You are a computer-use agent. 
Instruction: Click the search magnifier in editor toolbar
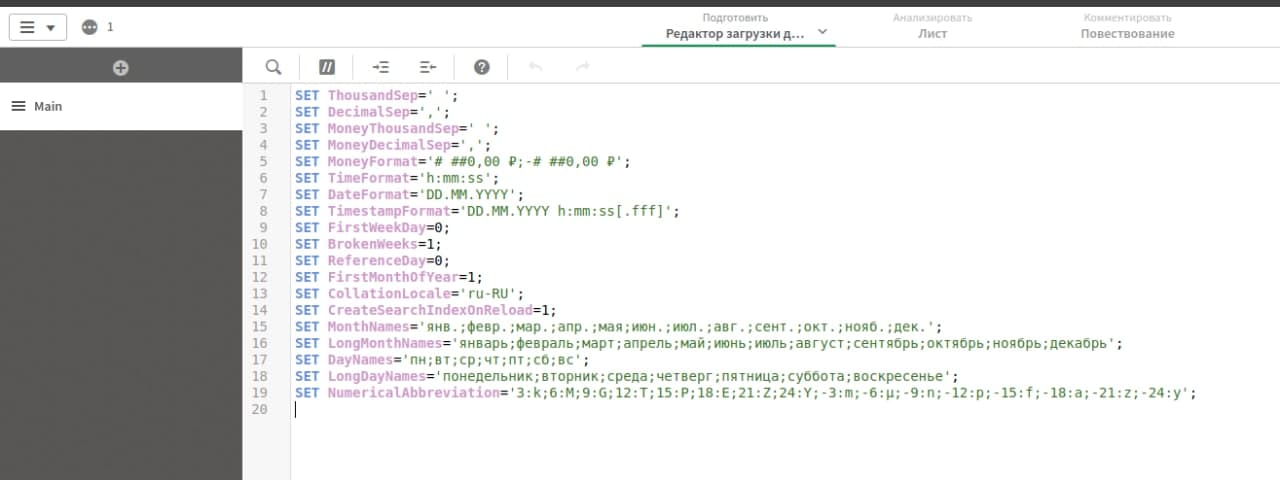click(x=273, y=67)
